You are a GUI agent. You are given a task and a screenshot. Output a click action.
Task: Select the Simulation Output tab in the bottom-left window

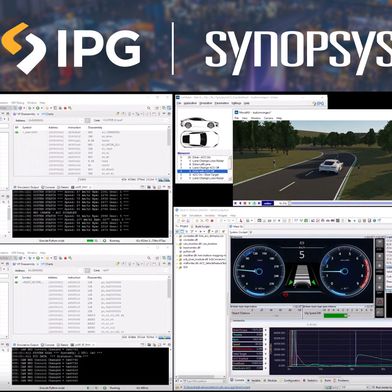coord(26,344)
